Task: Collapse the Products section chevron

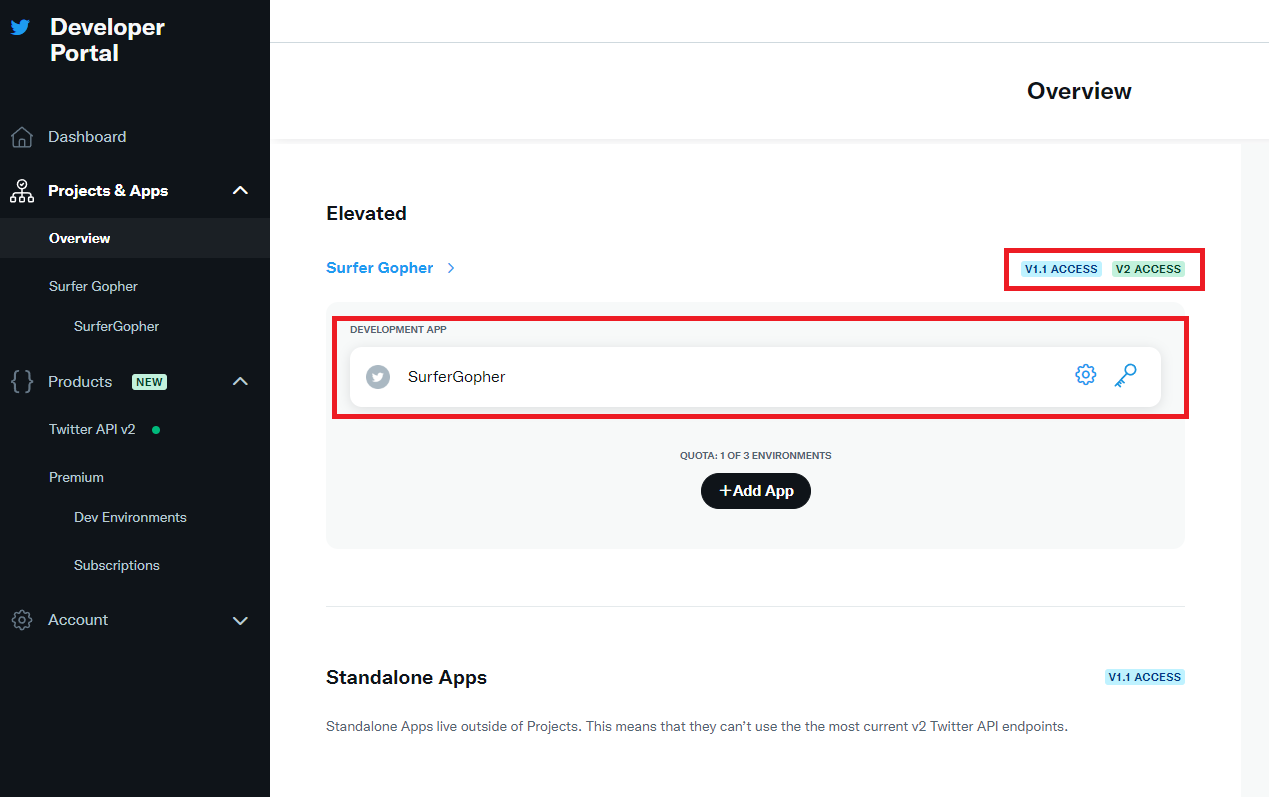Action: coord(240,381)
